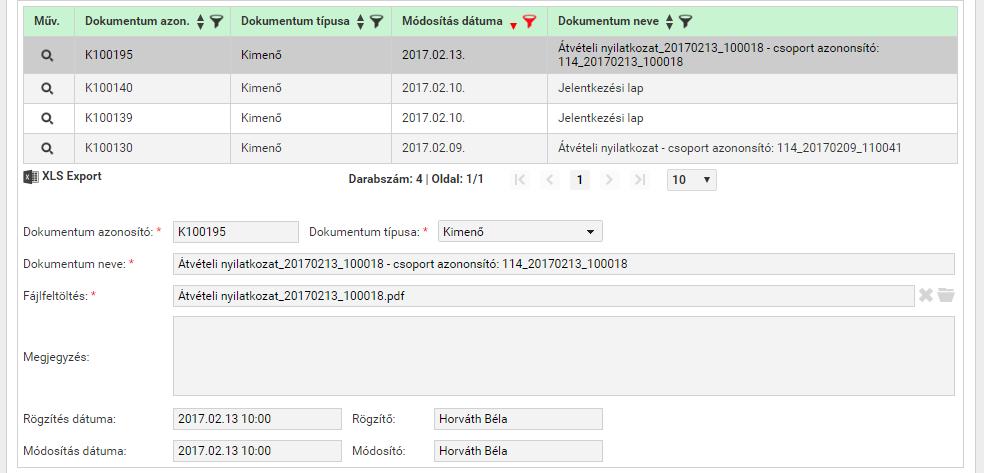This screenshot has width=984, height=473.
Task: Sort by Dokumentum neve column arrows
Action: [670, 22]
